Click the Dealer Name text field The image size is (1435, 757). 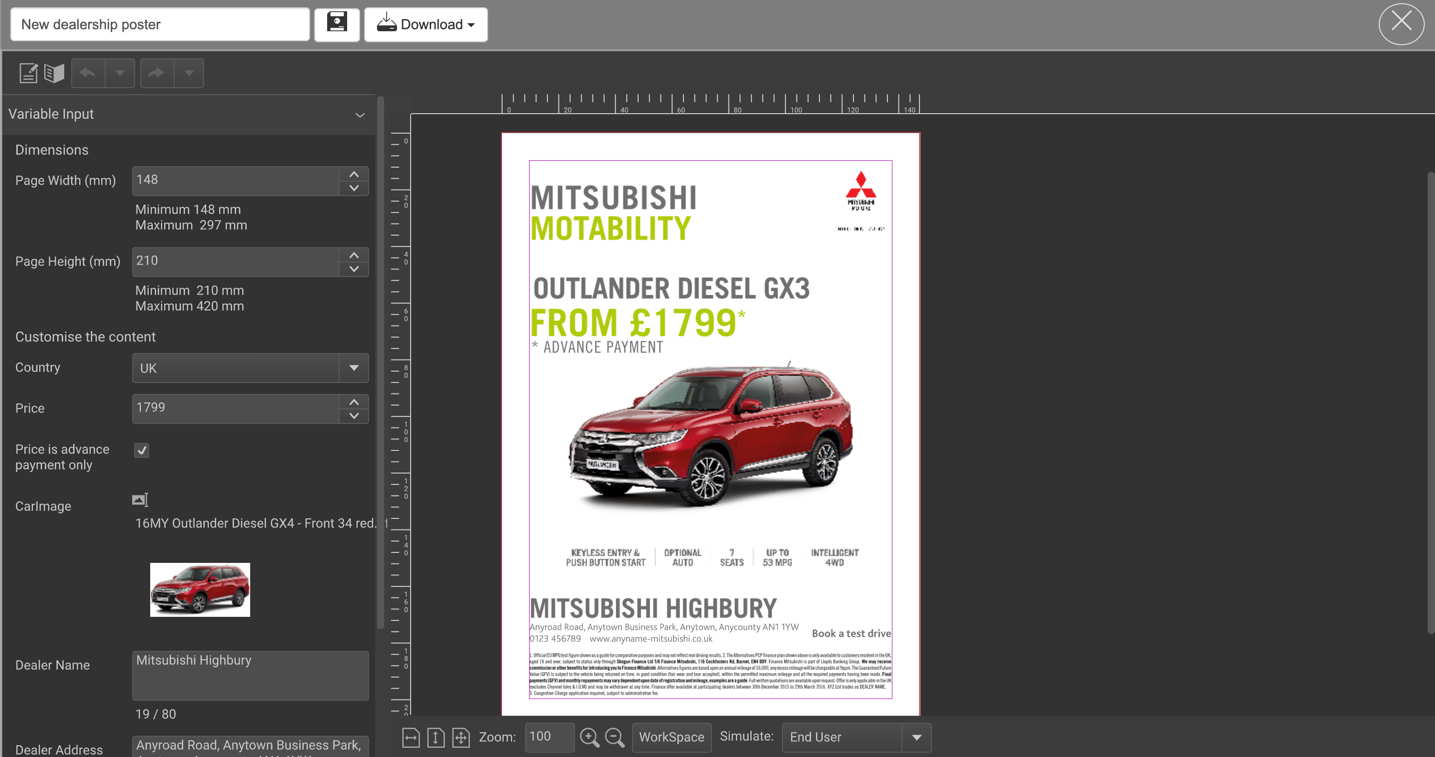(250, 675)
